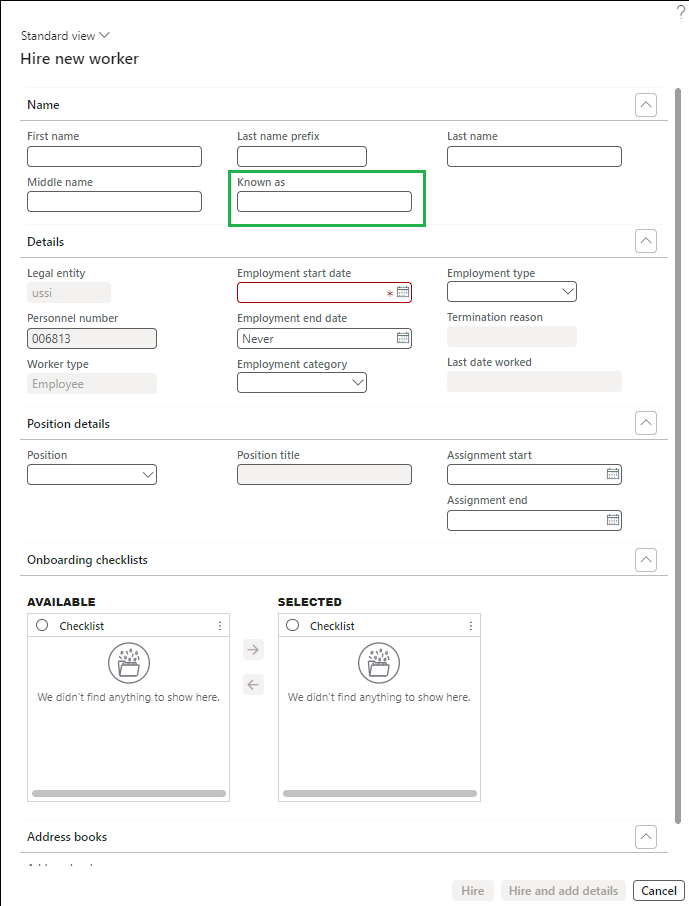Click the Known as input field
The width and height of the screenshot is (689, 906).
coord(324,202)
